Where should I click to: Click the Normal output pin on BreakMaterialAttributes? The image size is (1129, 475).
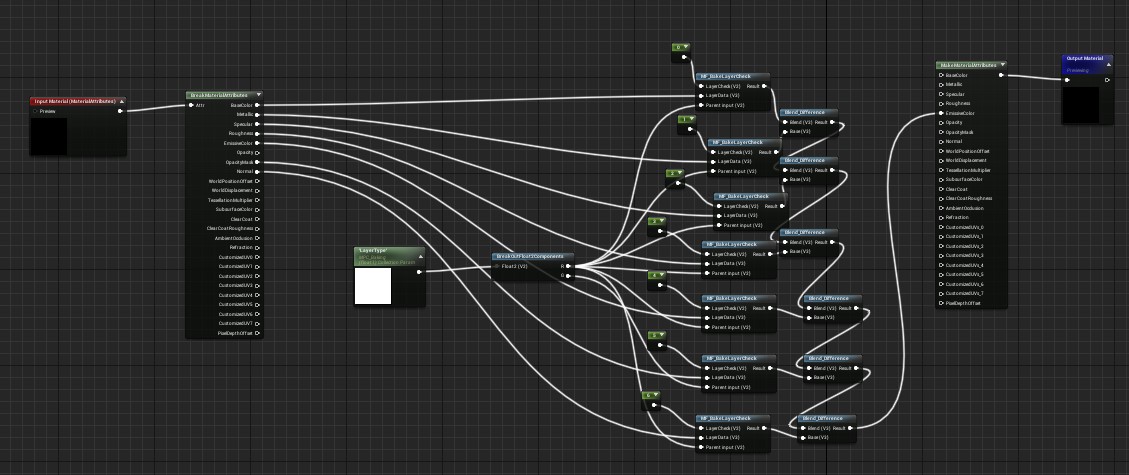[257, 171]
